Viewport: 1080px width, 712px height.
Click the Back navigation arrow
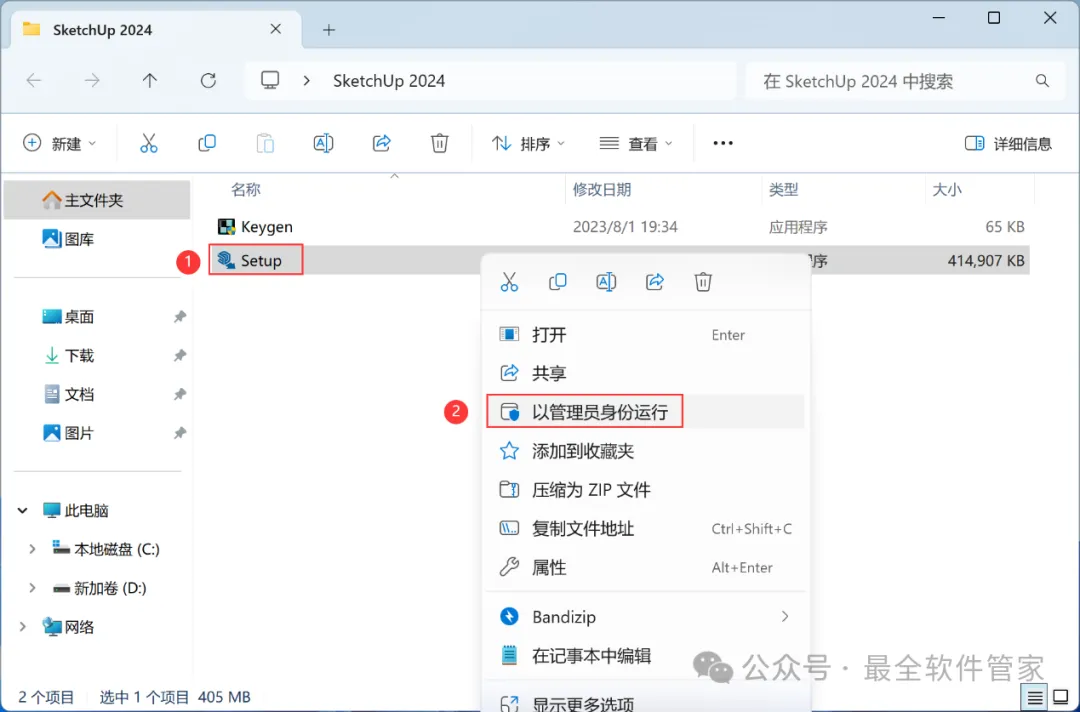[34, 81]
